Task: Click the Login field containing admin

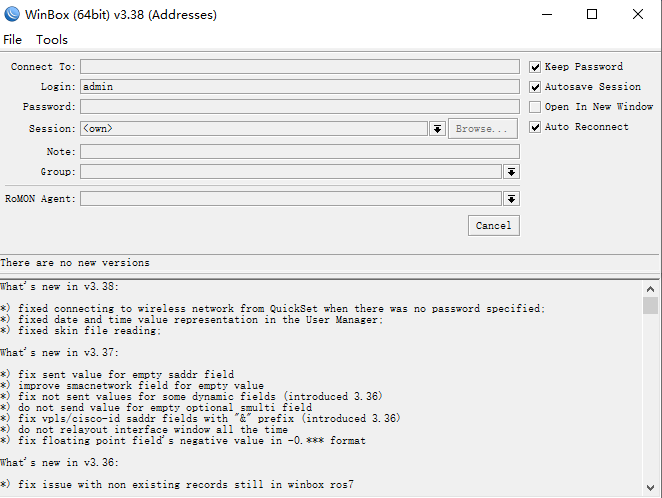Action: click(x=300, y=87)
